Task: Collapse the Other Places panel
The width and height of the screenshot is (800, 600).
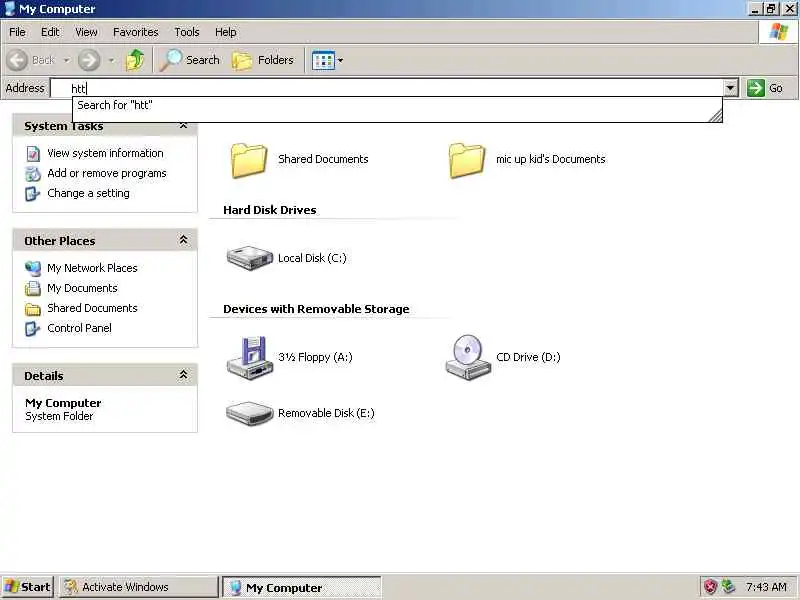Action: (x=183, y=240)
